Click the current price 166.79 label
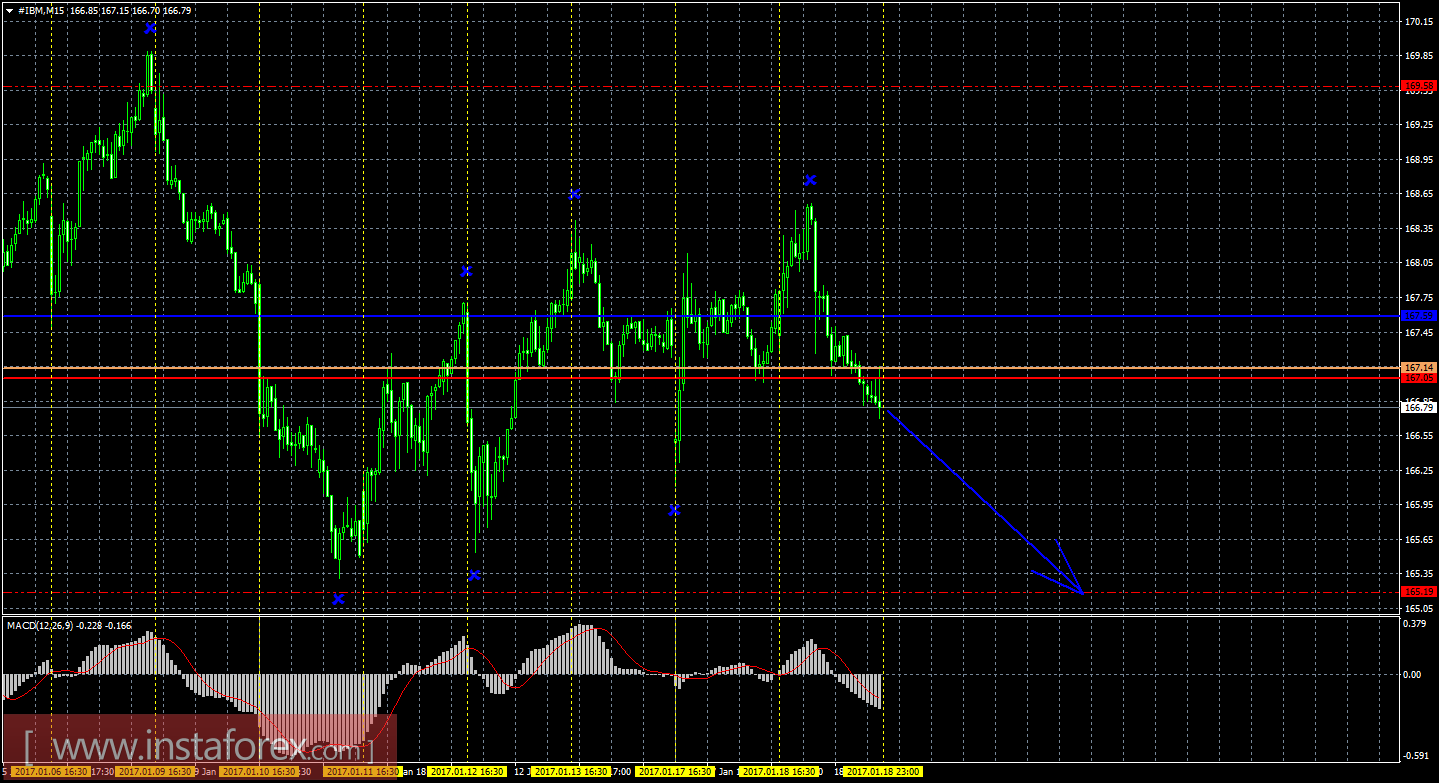This screenshot has height=783, width=1439. [1419, 407]
